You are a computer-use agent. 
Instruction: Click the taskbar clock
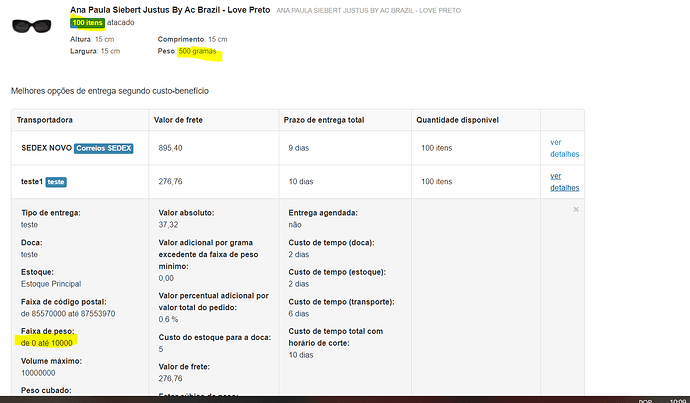[678, 401]
